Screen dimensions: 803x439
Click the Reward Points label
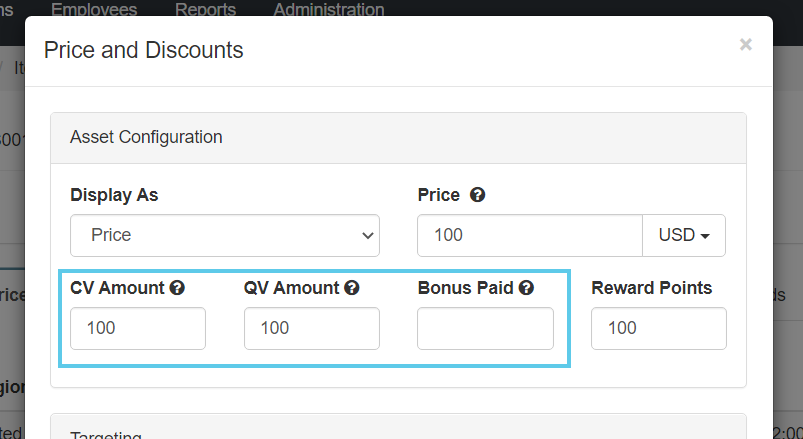[x=652, y=288]
